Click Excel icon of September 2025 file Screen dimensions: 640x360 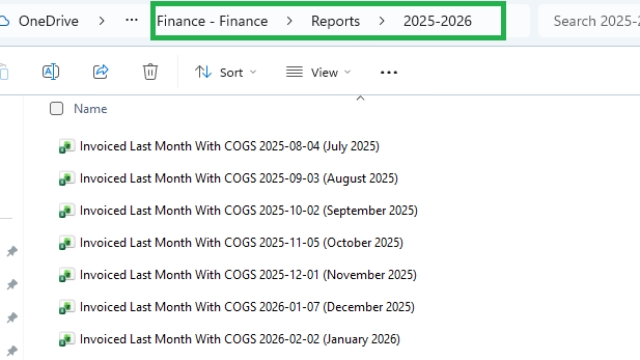tap(67, 211)
